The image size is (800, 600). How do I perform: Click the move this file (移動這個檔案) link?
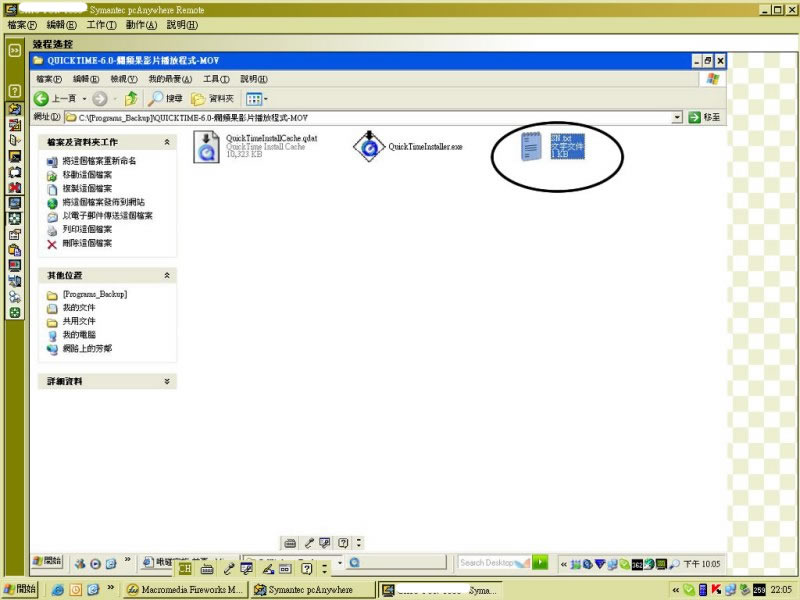pyautogui.click(x=87, y=175)
